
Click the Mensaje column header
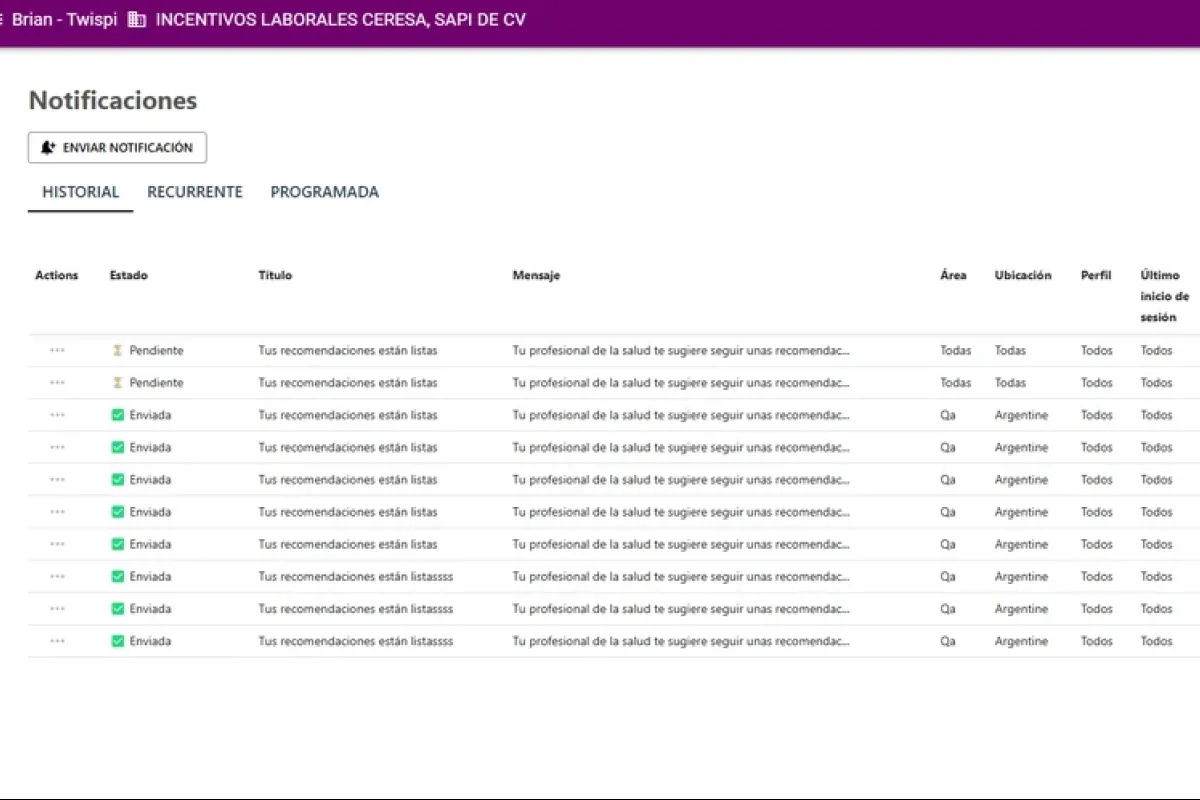(x=536, y=275)
